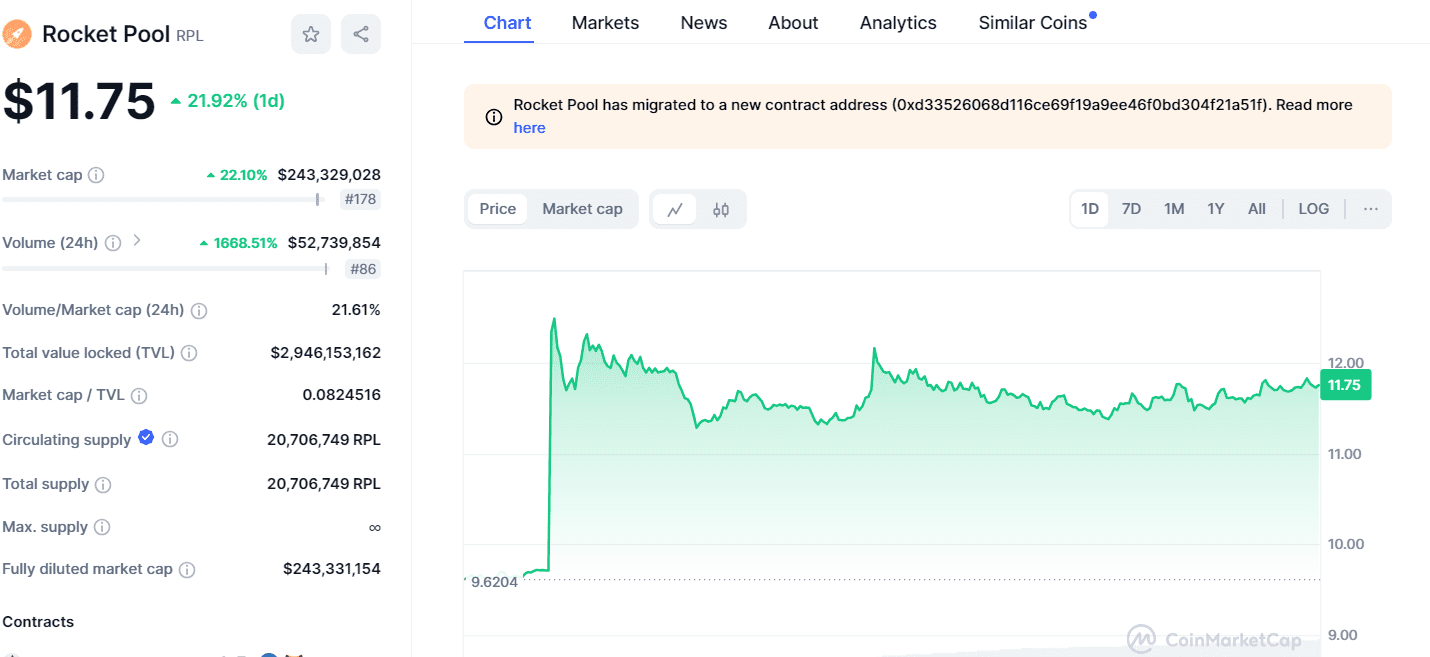The image size is (1430, 657).
Task: Select the line chart icon
Action: [674, 209]
